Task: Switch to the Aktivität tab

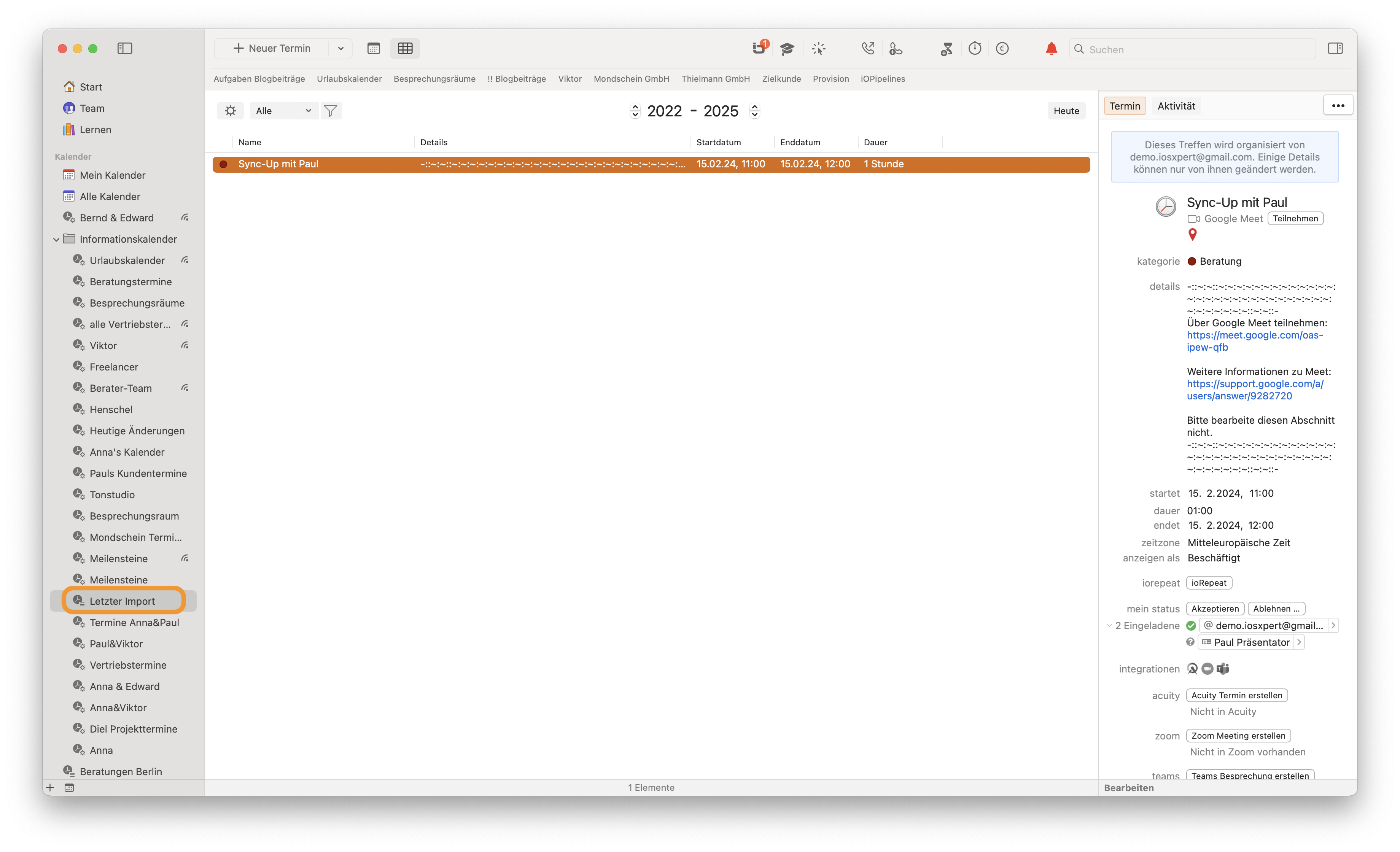Action: point(1176,106)
